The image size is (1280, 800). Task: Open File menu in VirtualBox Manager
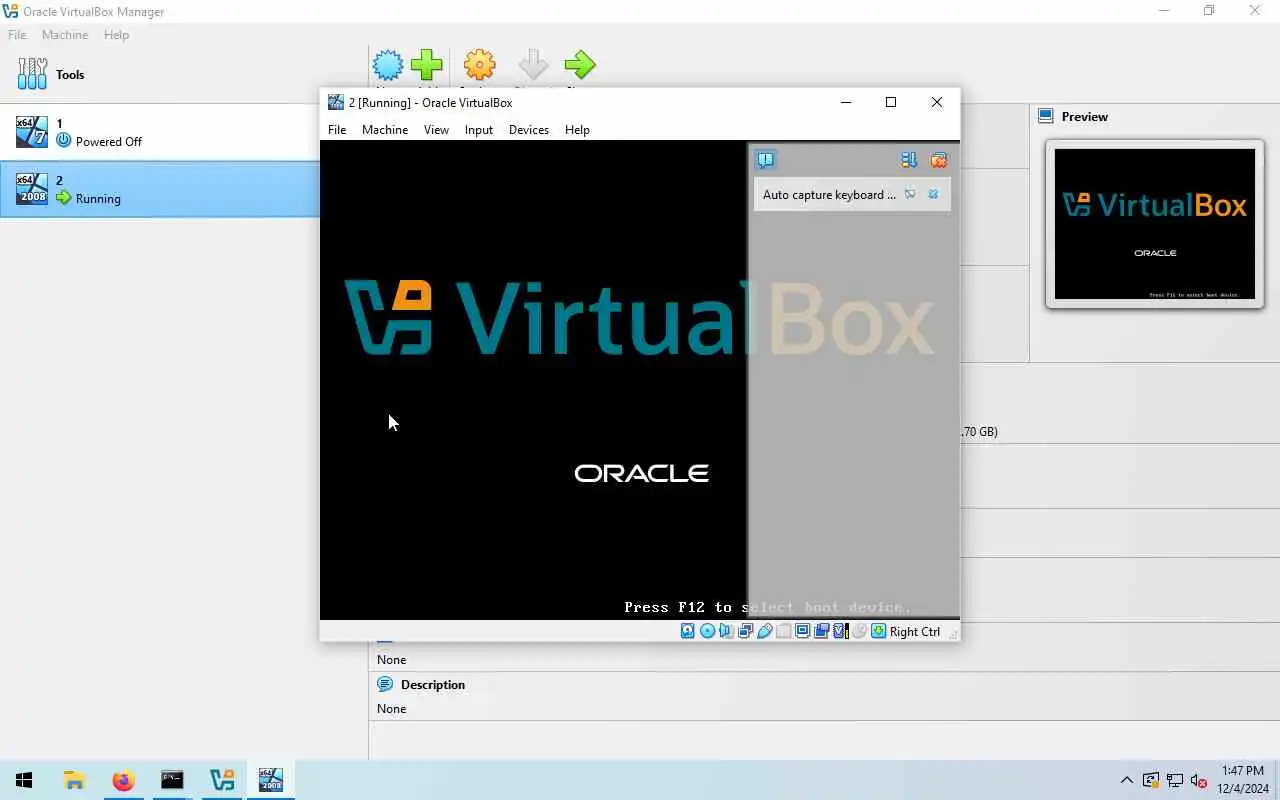(x=17, y=35)
